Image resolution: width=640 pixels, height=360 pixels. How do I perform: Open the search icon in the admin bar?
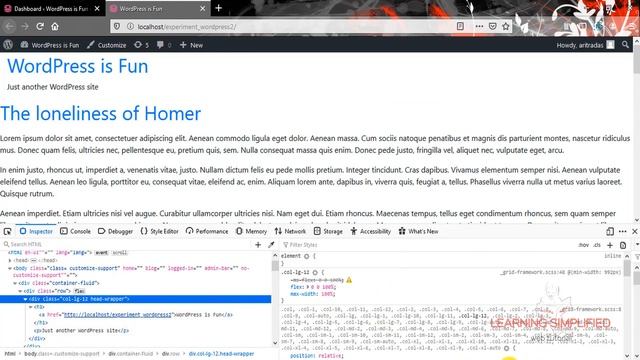coord(625,45)
